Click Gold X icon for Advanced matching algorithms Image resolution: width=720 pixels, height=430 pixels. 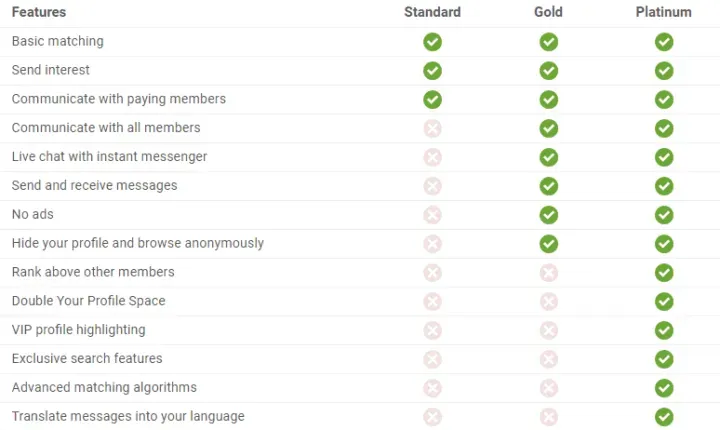(x=548, y=389)
